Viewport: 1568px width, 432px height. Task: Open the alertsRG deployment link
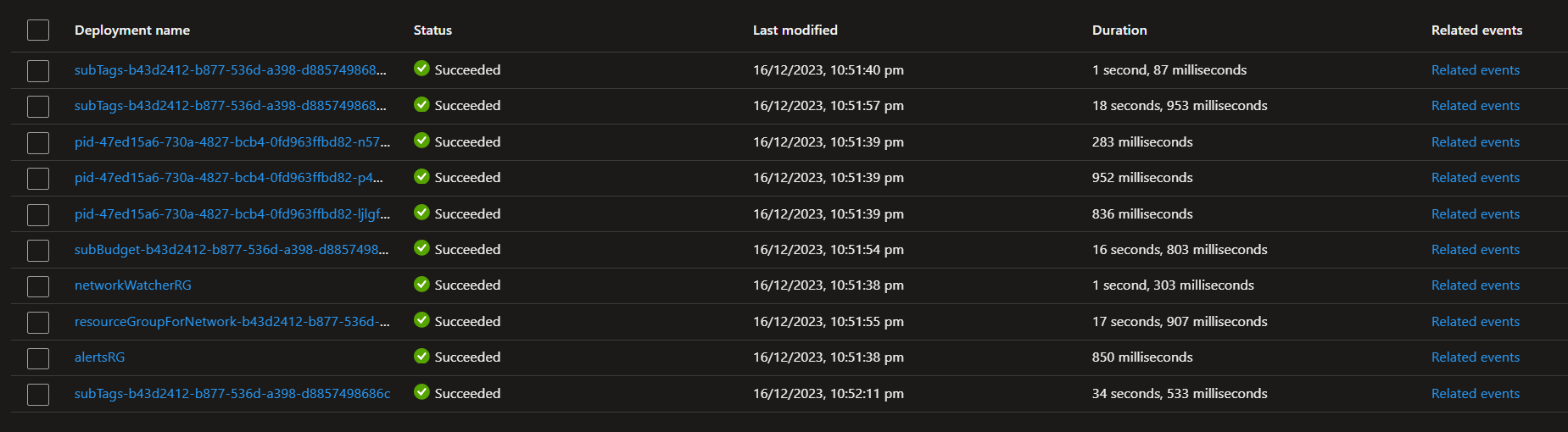click(x=100, y=357)
